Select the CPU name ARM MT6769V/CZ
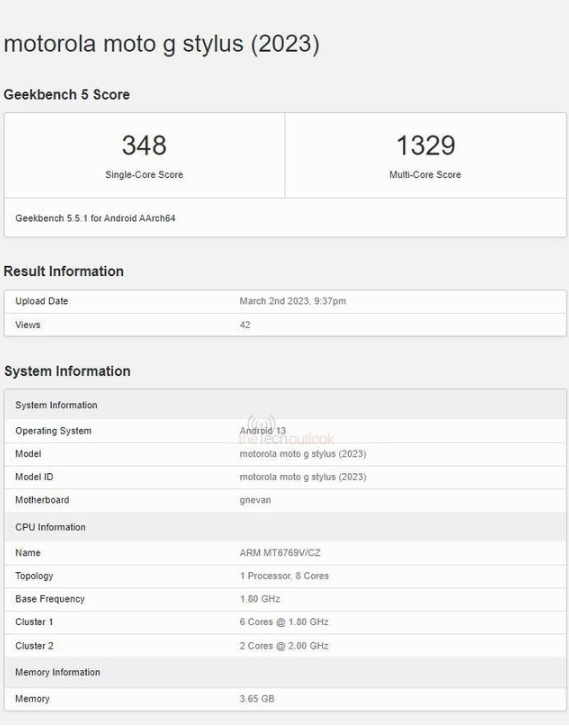Viewport: 569px width, 726px height. coord(280,553)
